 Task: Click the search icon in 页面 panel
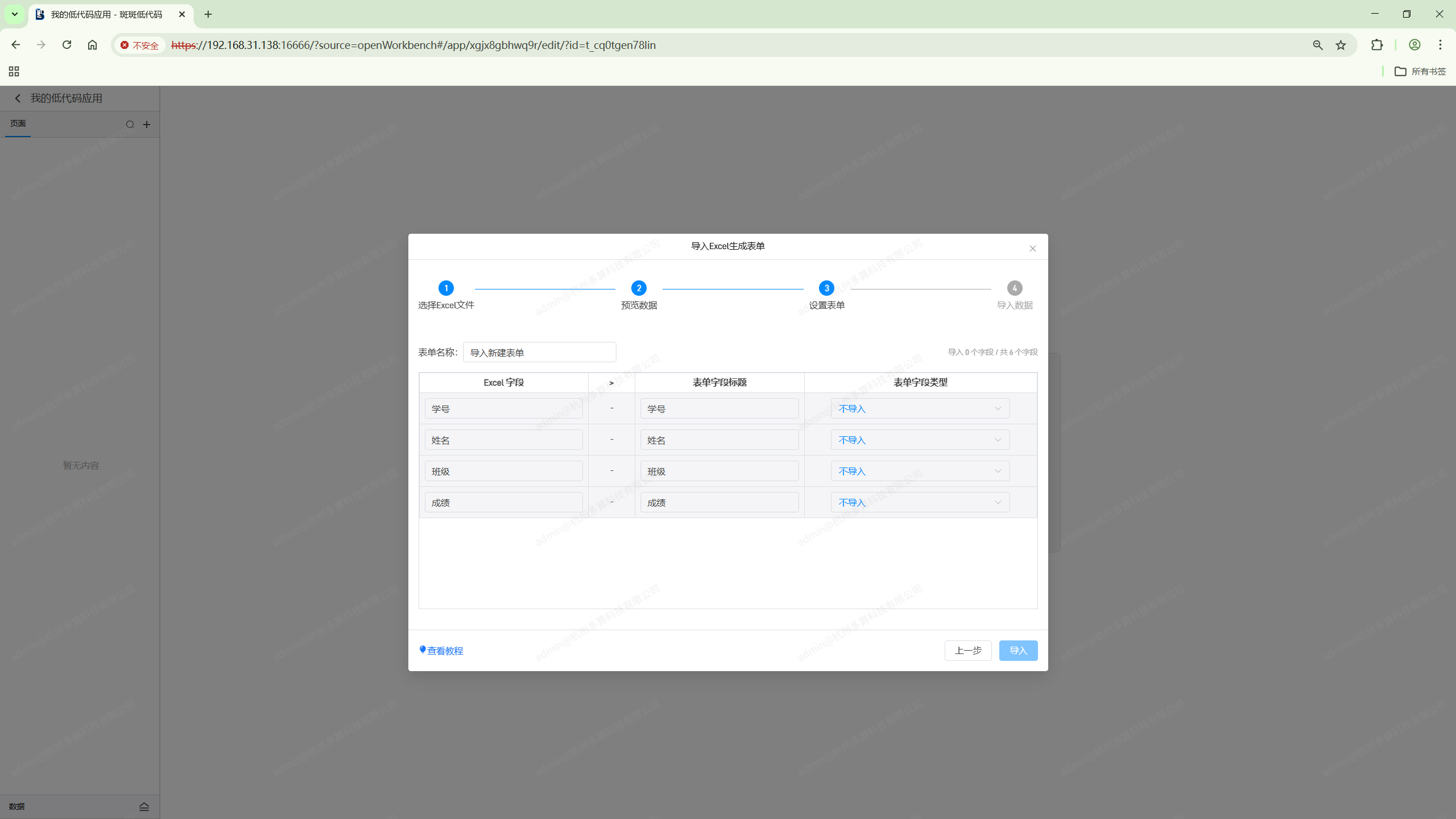coord(130,125)
